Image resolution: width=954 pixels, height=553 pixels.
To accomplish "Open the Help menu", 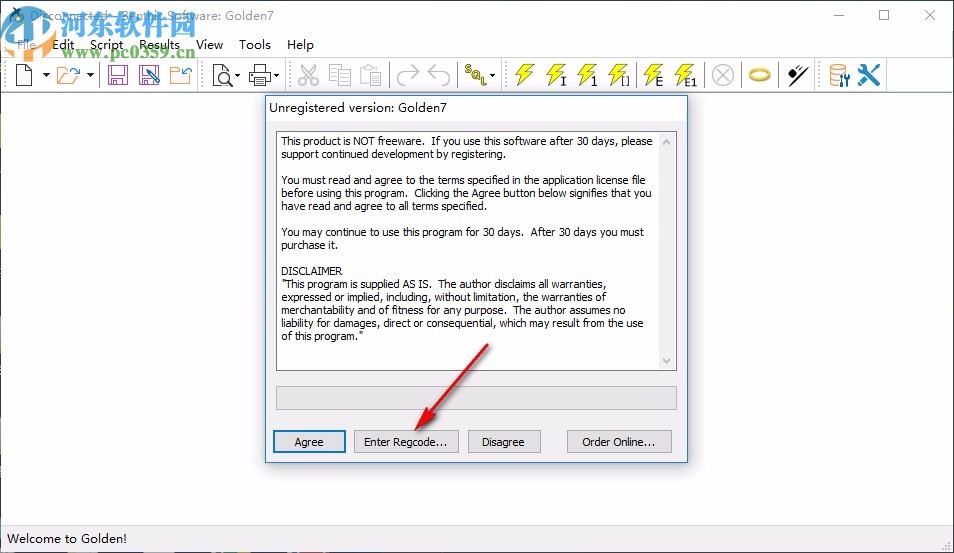I will click(300, 44).
